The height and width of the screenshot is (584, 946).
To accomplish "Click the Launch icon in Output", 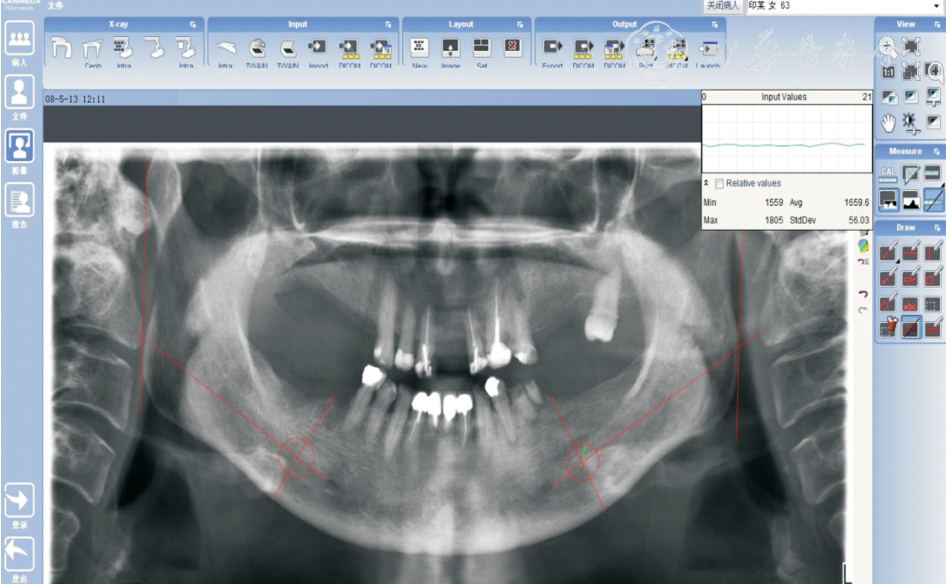I will [x=708, y=48].
